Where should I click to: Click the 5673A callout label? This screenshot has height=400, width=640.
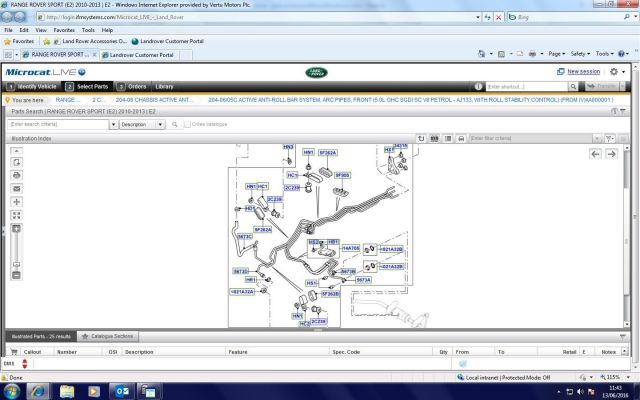pos(363,280)
